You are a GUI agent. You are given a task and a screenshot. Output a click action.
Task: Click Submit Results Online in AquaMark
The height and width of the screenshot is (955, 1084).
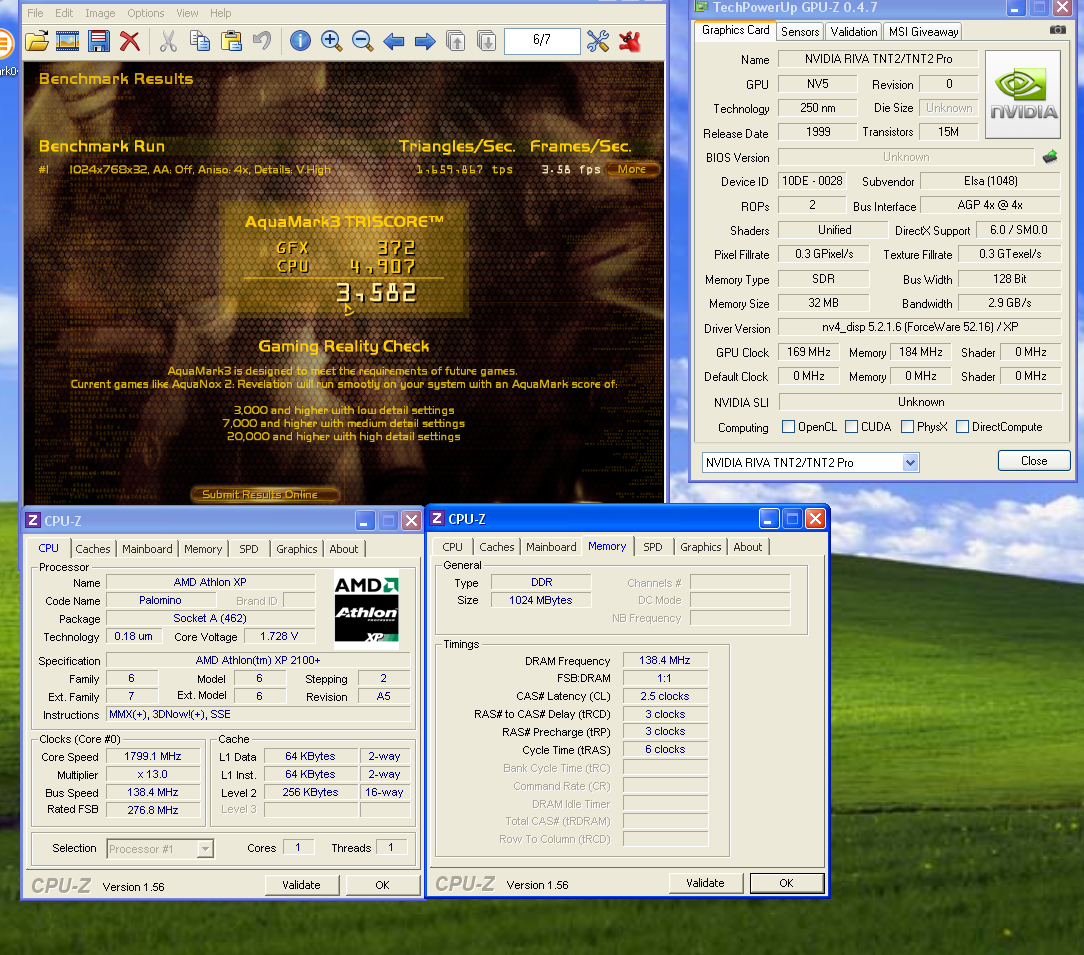(265, 494)
